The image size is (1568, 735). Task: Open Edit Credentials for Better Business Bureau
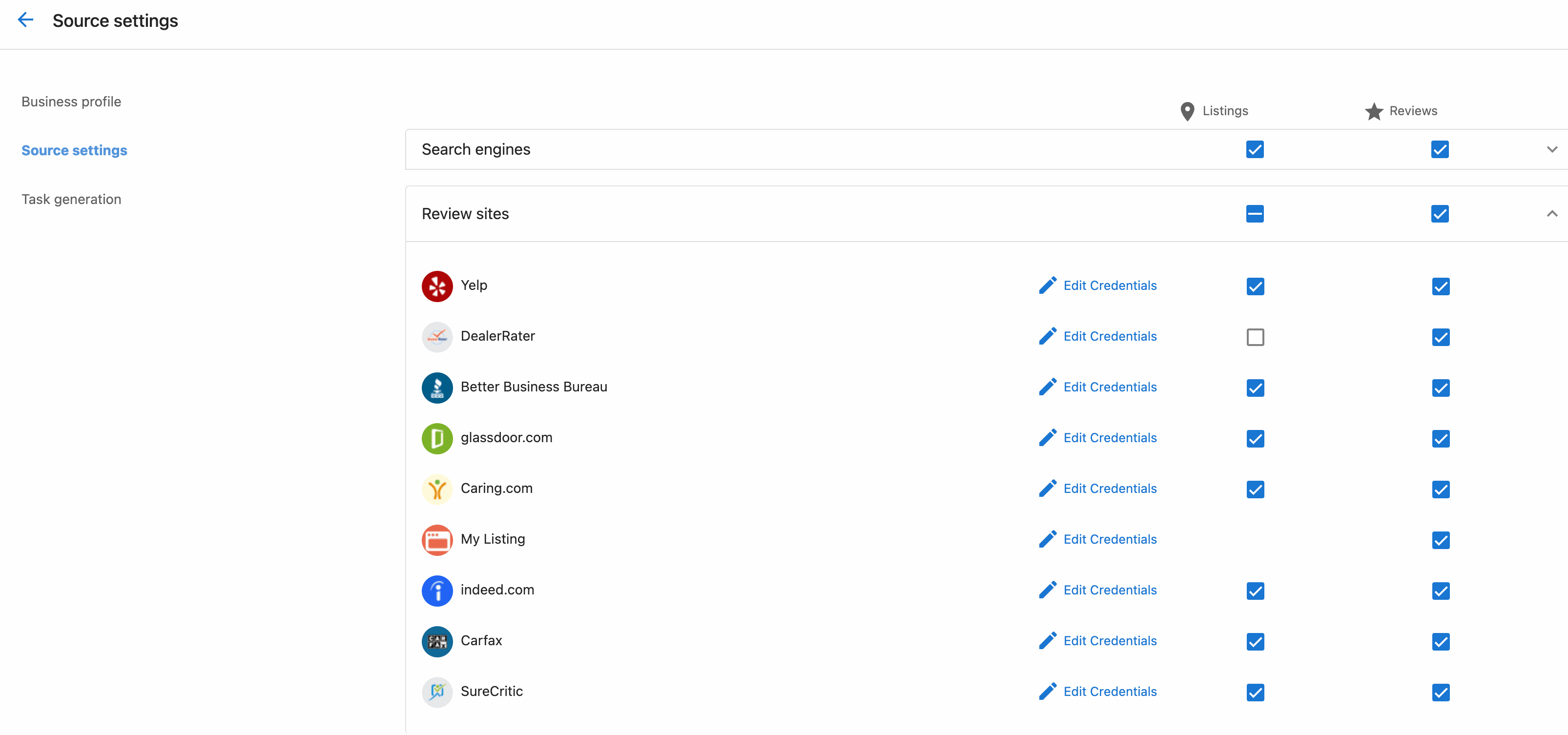pyautogui.click(x=1110, y=387)
